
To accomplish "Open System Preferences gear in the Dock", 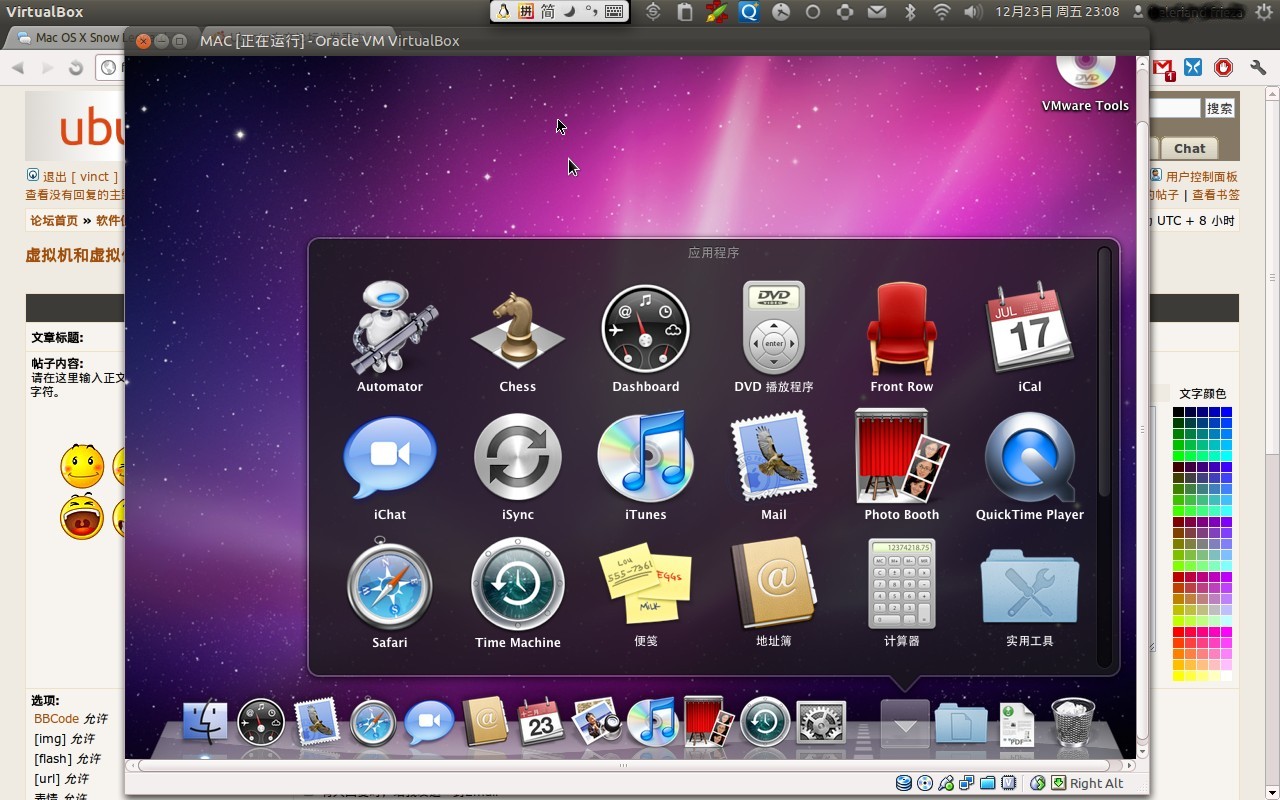I will pos(821,722).
